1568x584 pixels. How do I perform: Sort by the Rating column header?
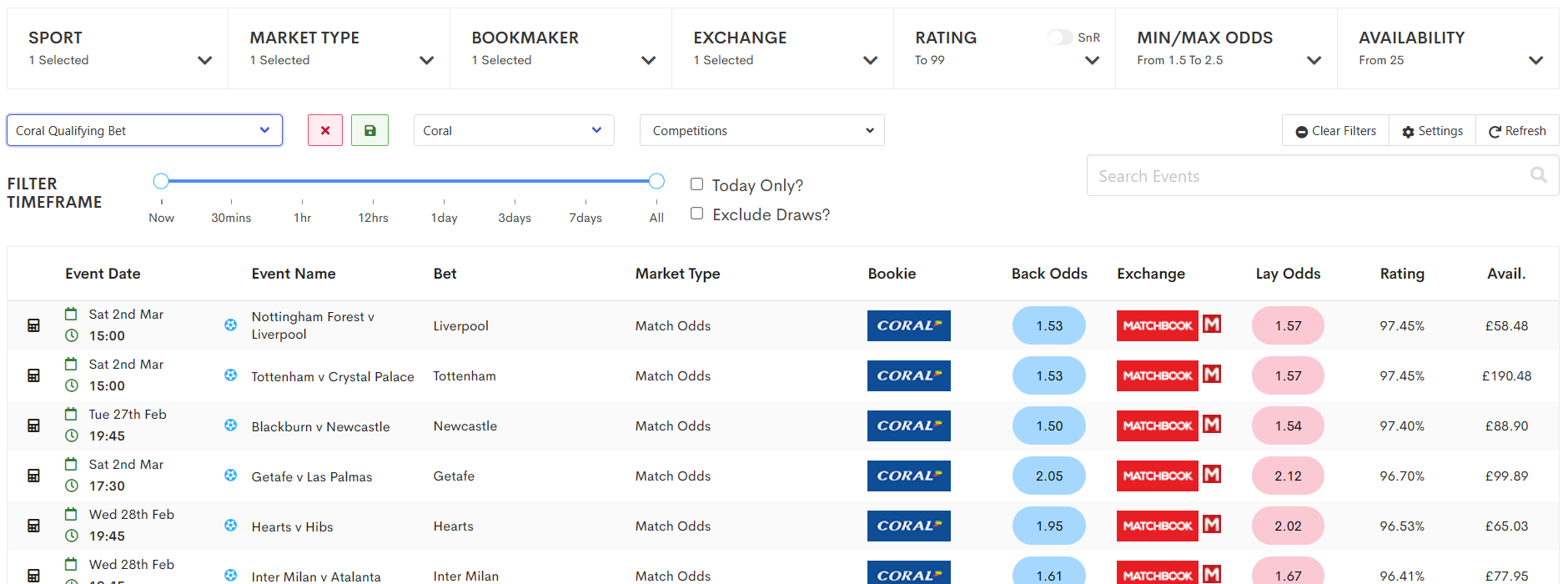(1401, 274)
